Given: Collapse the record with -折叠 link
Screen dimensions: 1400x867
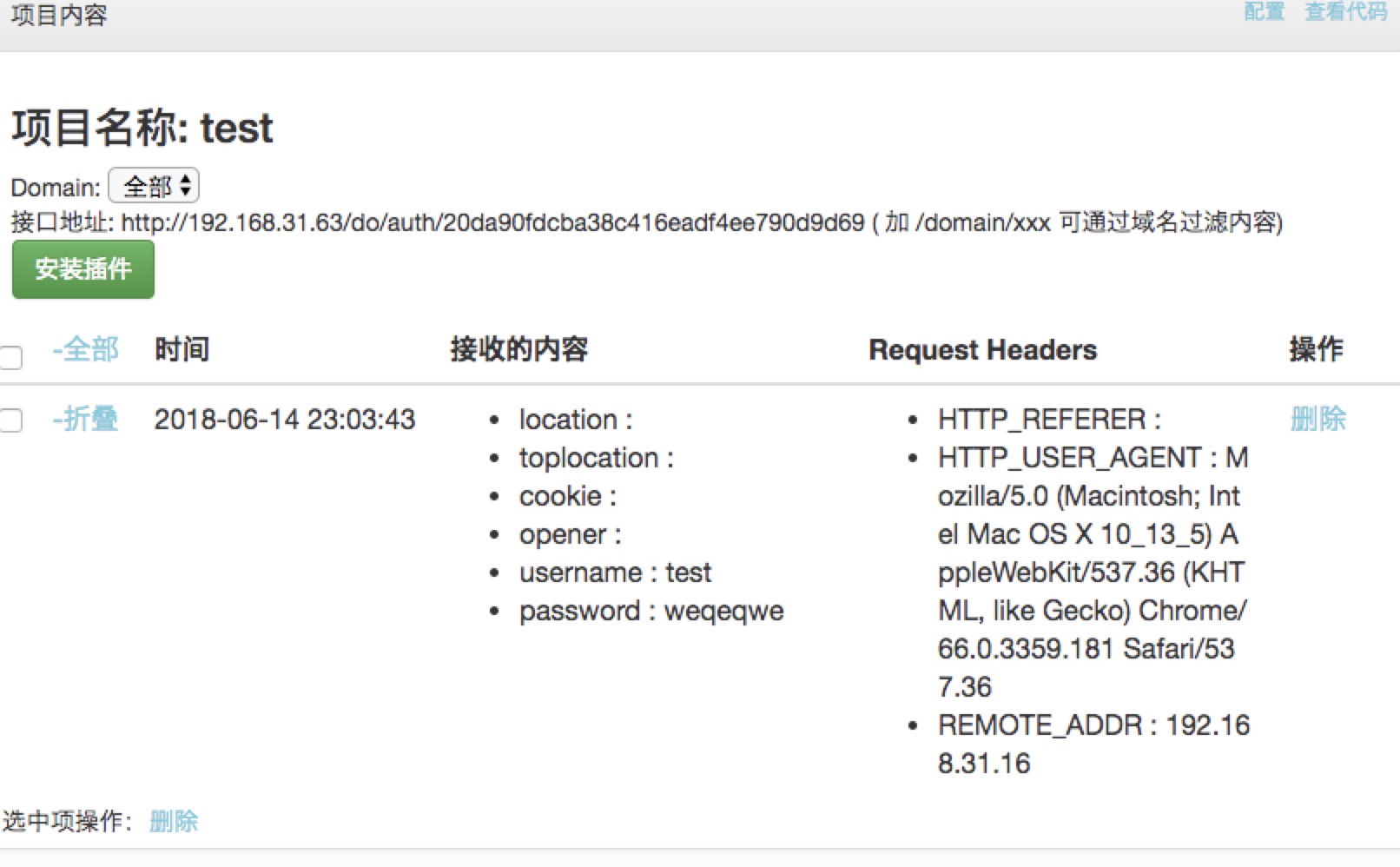Looking at the screenshot, I should coord(85,419).
